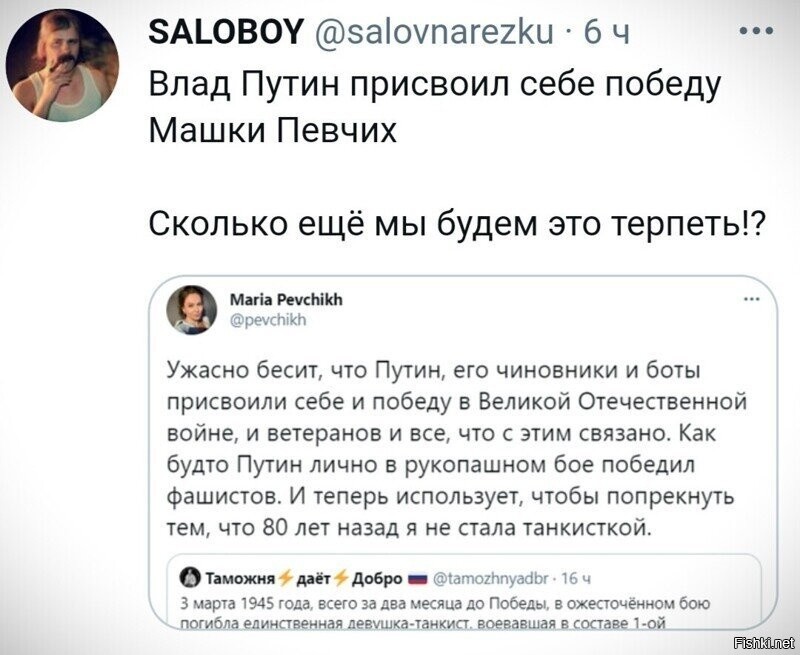Click the Maria Pevchikh display name

pos(286,299)
